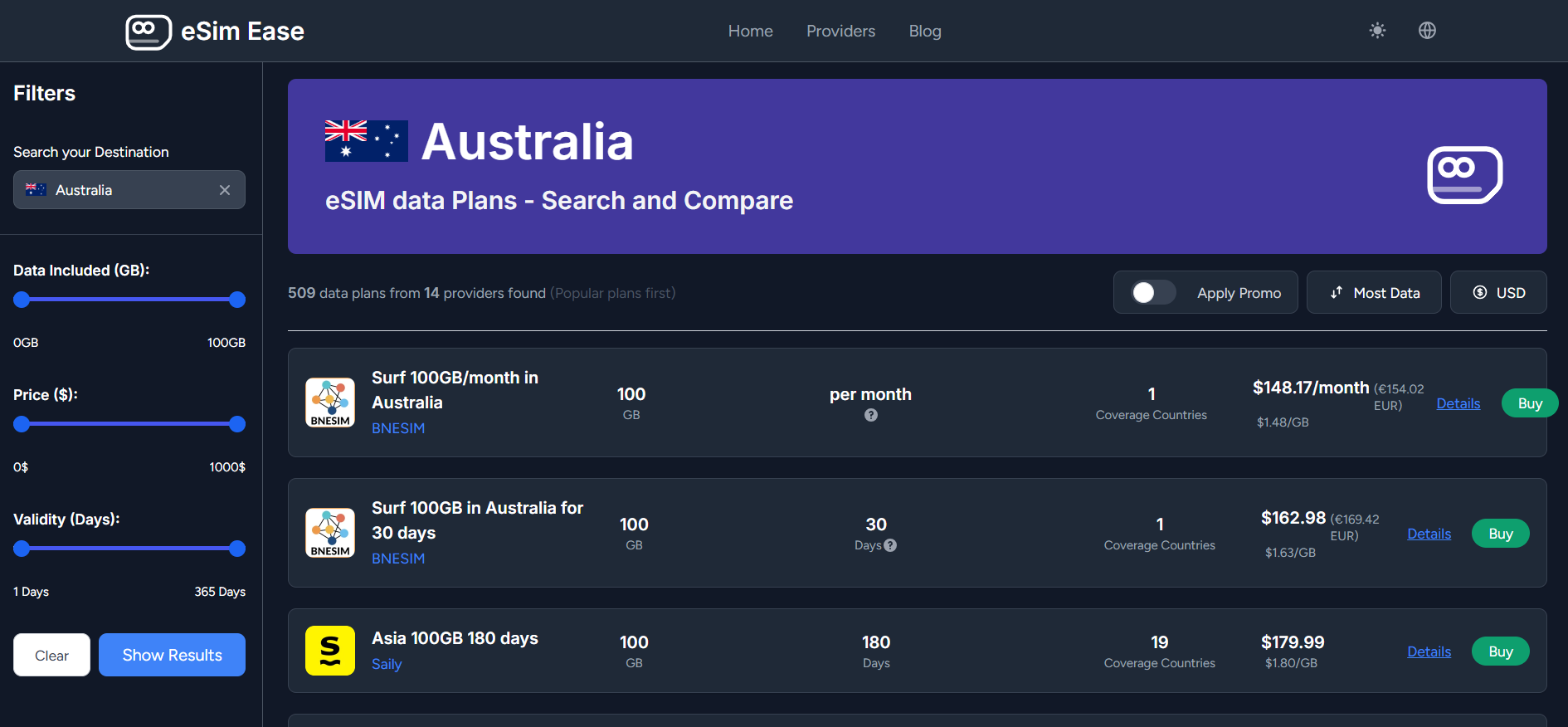
Task: Toggle light theme sun icon
Action: pyautogui.click(x=1377, y=31)
